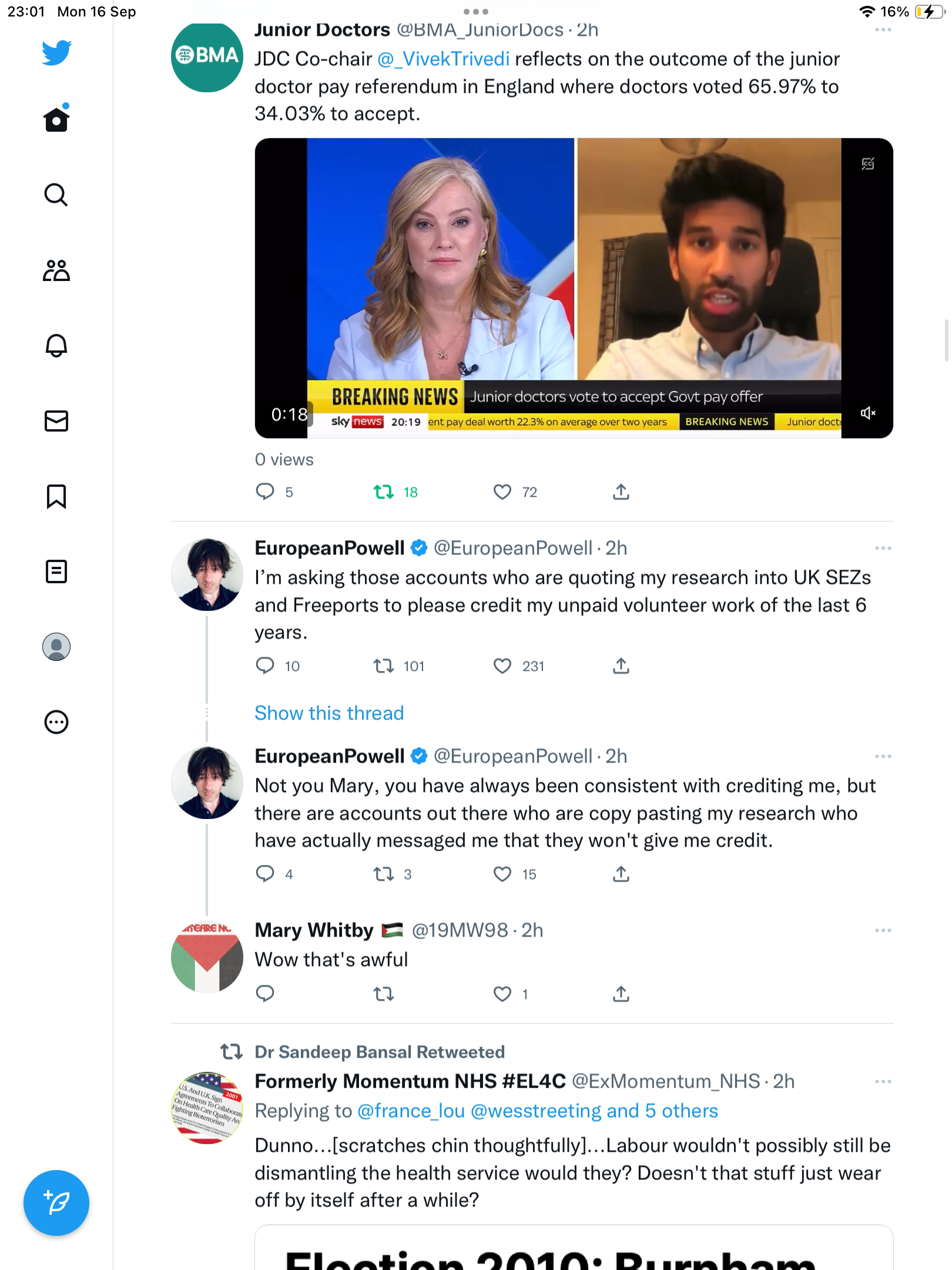The height and width of the screenshot is (1270, 952).
Task: Unmute the Sky News video
Action: (x=868, y=413)
